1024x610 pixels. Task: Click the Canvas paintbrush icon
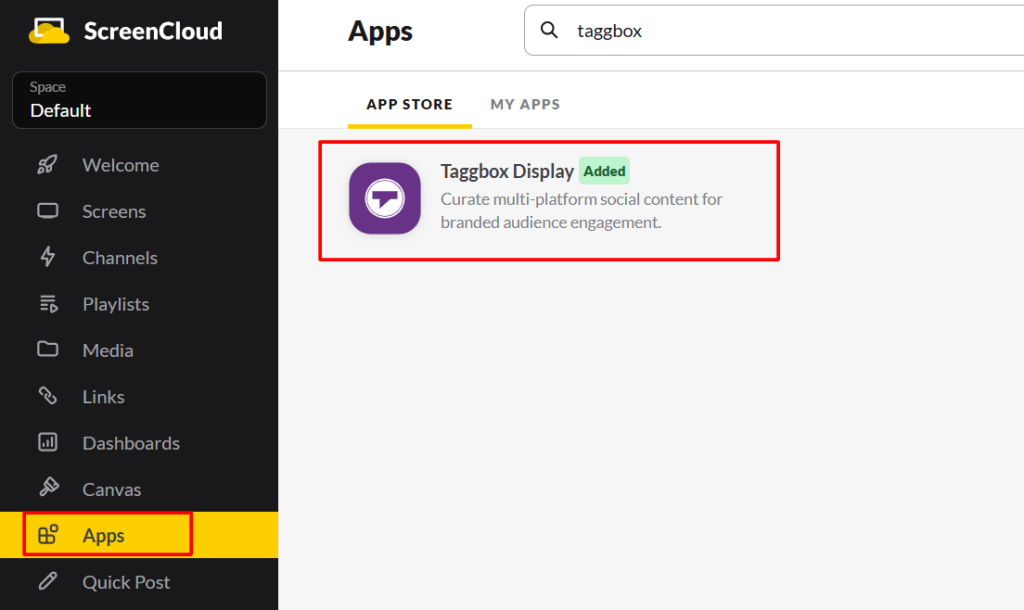[47, 489]
